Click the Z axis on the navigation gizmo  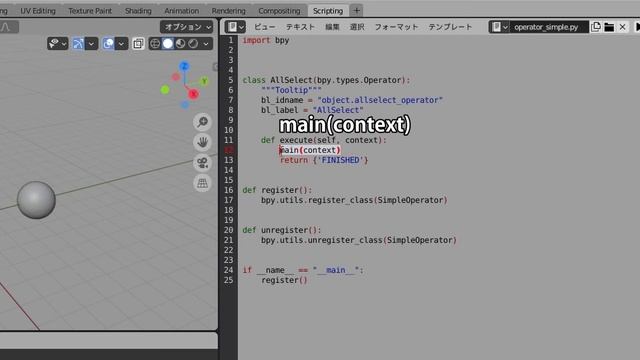click(x=184, y=66)
